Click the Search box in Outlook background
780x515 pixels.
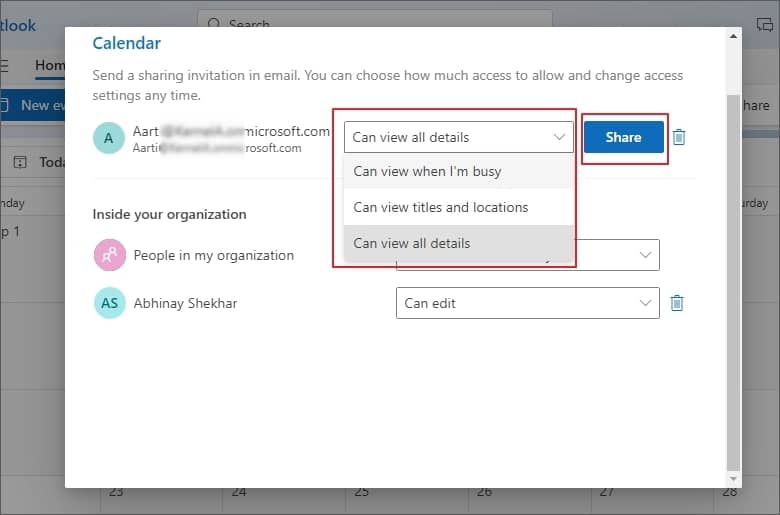[x=375, y=19]
